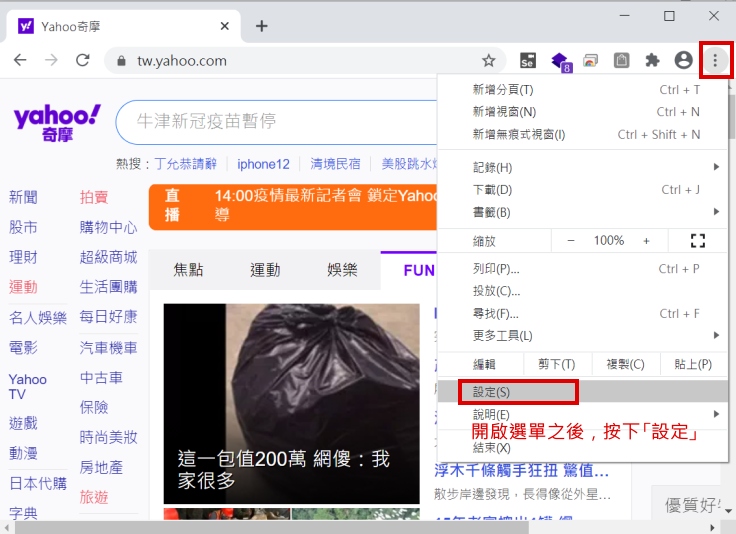Reload the page with refresh icon
The width and height of the screenshot is (736, 534).
[83, 60]
